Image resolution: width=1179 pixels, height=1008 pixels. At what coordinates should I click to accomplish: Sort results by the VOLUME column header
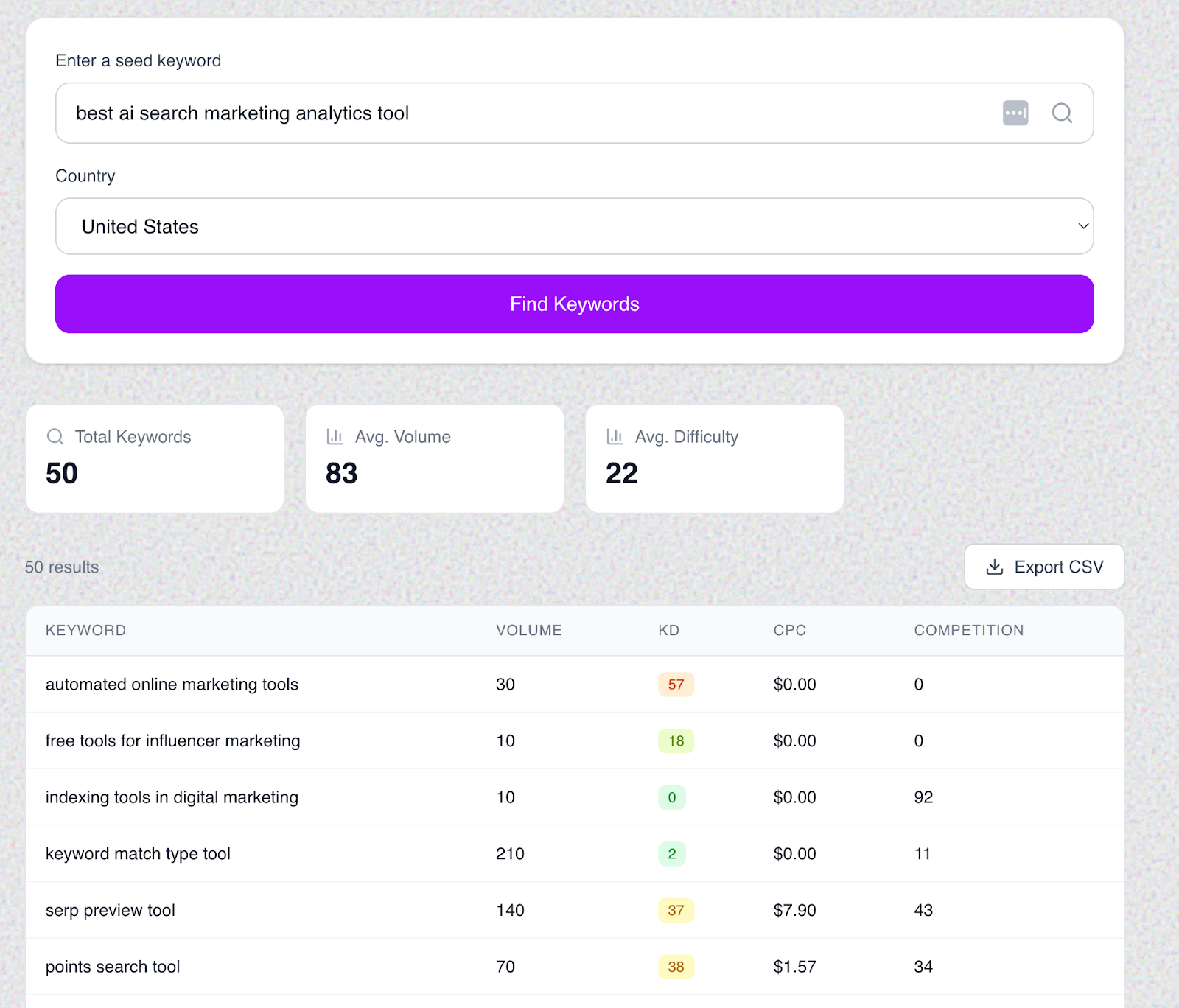coord(528,630)
